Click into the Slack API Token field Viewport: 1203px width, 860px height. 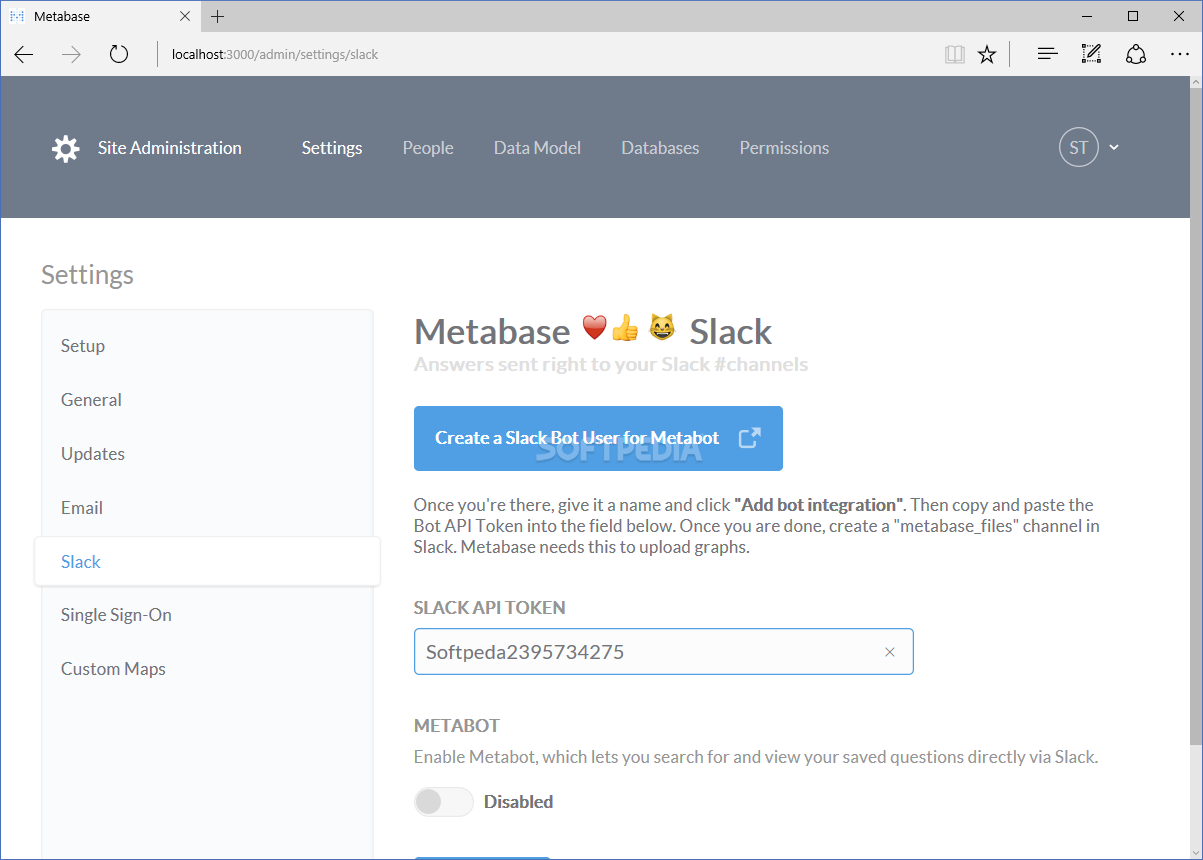tap(640, 652)
